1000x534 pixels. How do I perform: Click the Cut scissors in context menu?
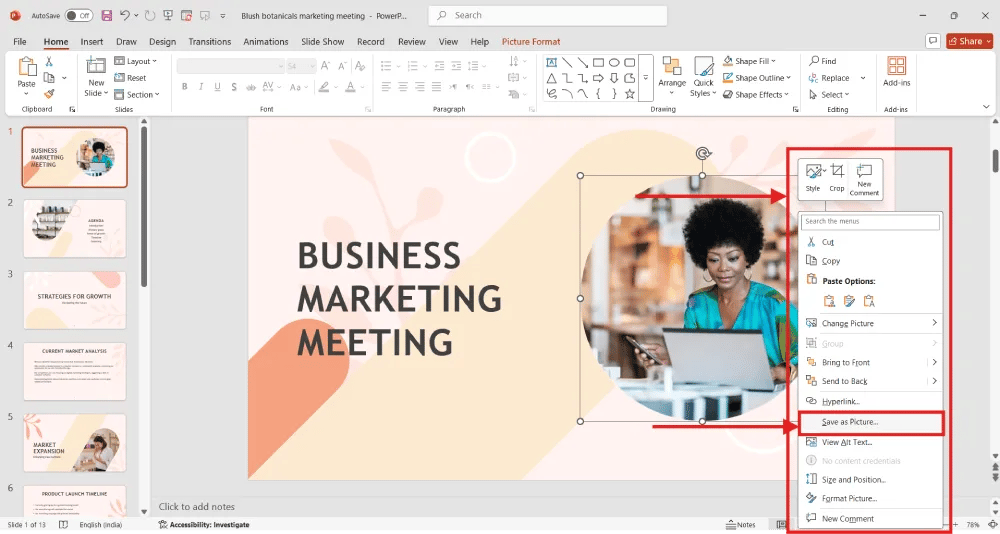812,242
